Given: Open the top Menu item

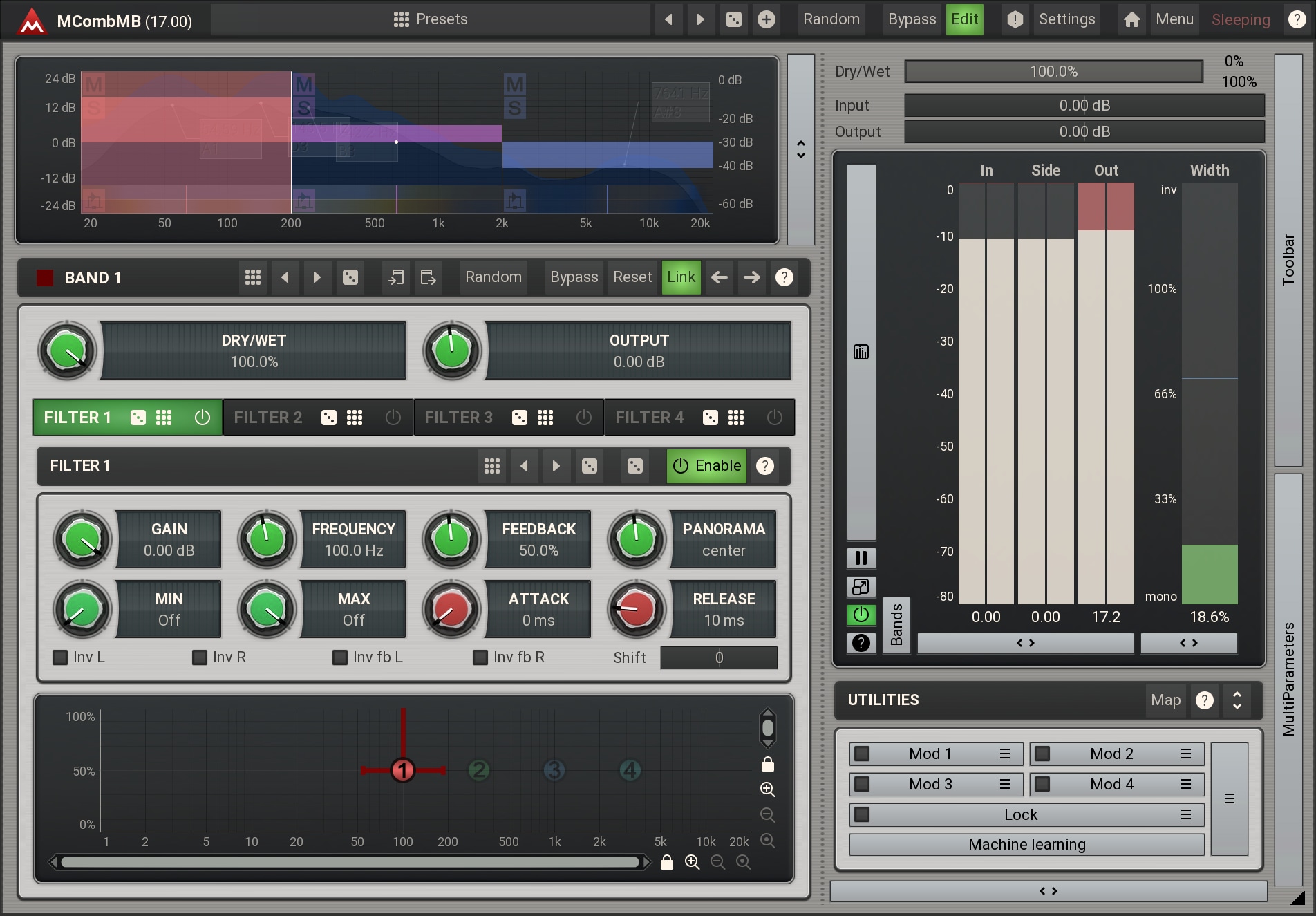Looking at the screenshot, I should click(1174, 19).
